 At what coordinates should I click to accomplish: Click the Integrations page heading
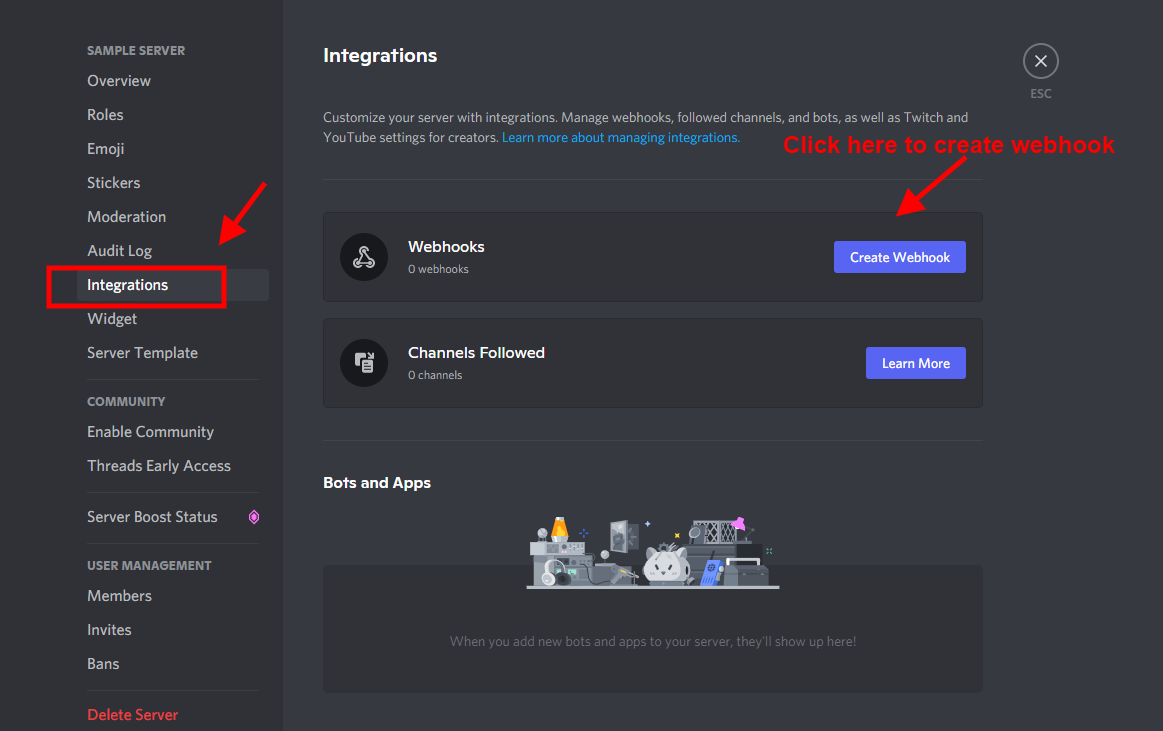point(380,56)
